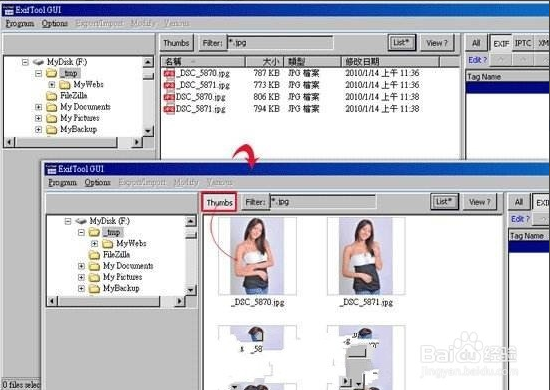Click JPG icon of _DSC_5870.jpg in list
This screenshot has height=390, width=550.
[169, 73]
